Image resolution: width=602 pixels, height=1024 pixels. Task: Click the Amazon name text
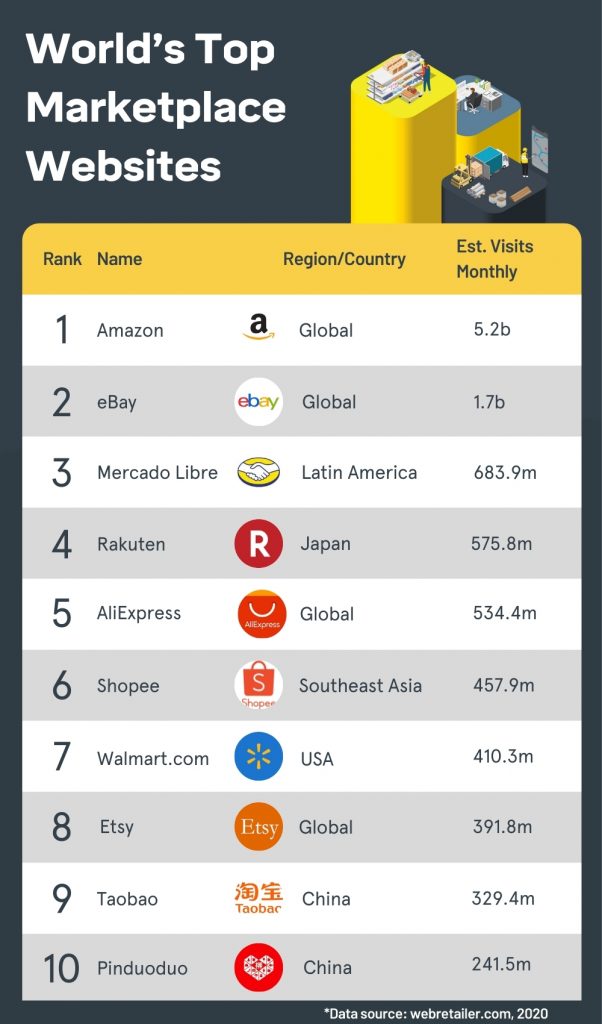point(130,330)
